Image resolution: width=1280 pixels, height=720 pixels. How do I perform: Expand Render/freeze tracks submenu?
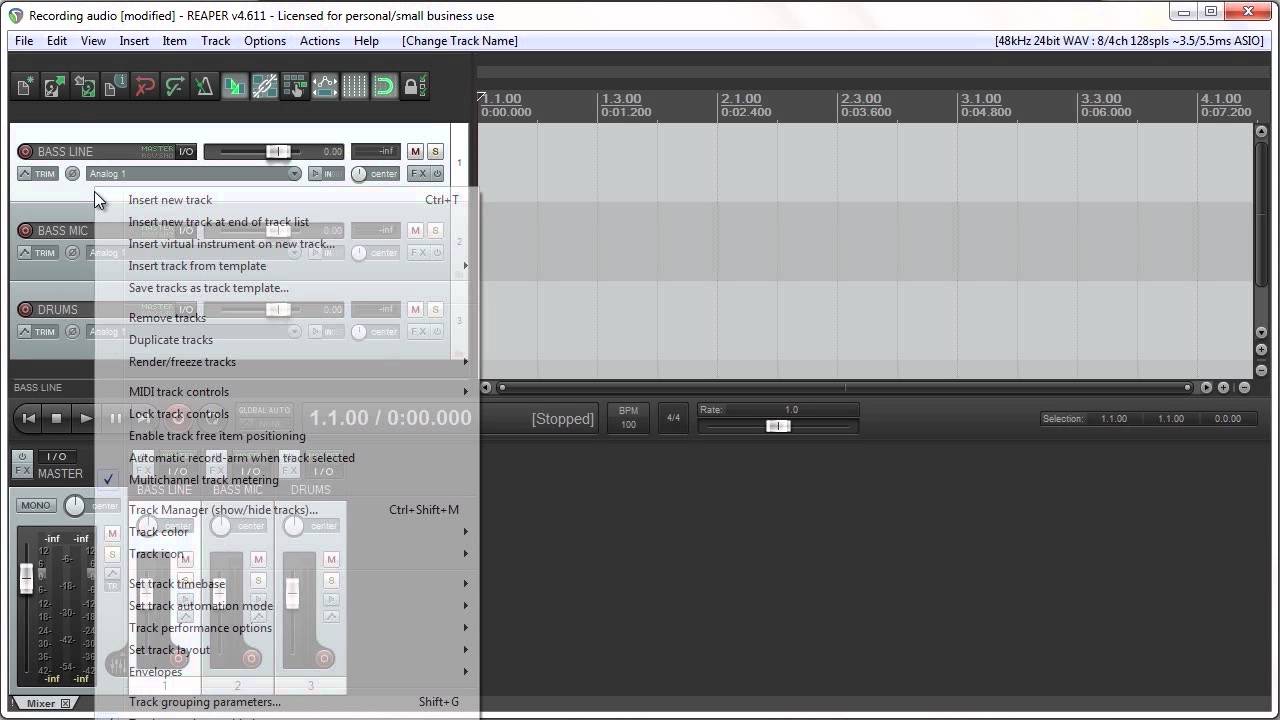(287, 362)
